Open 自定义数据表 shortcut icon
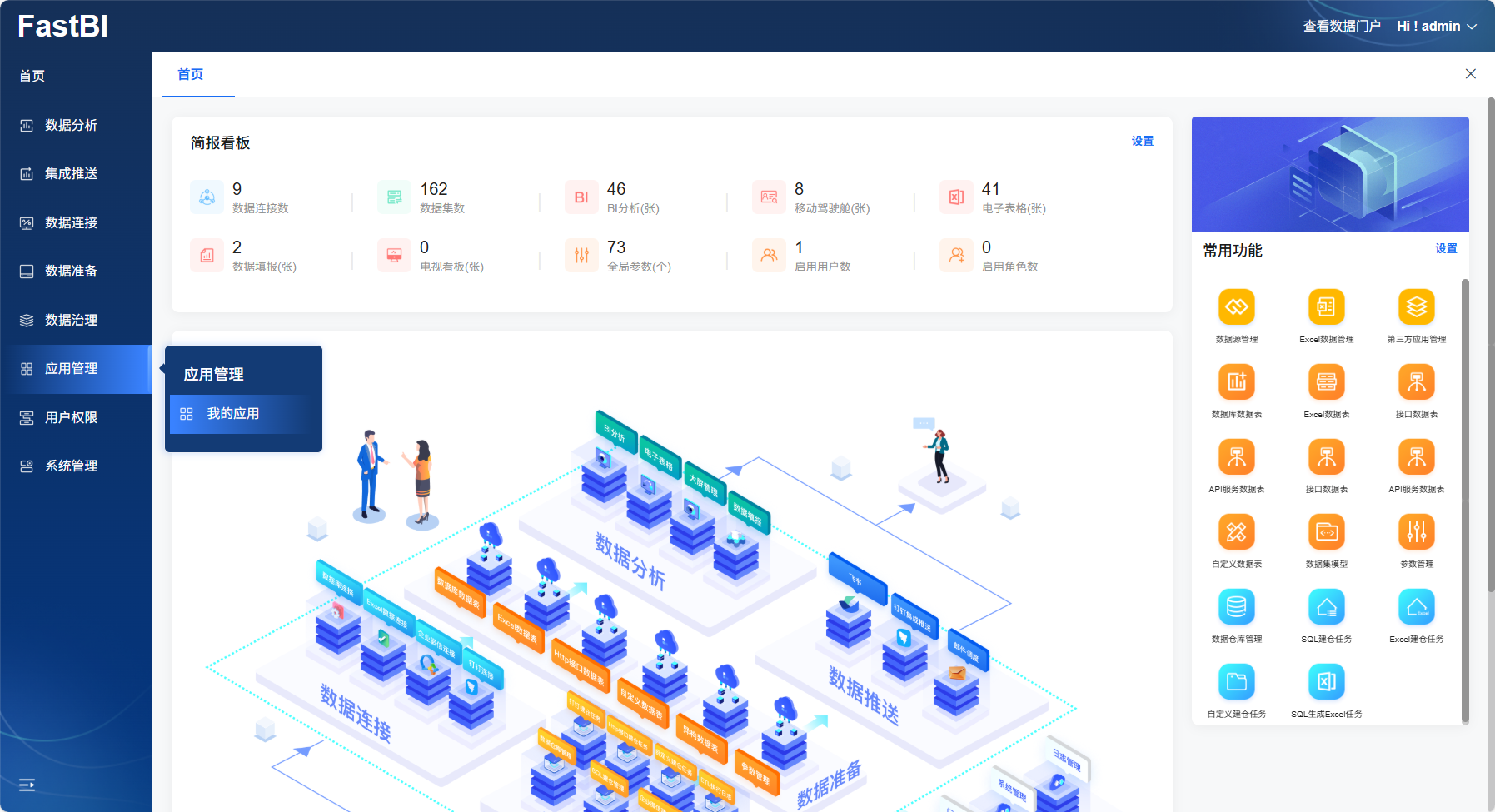This screenshot has height=812, width=1495. tap(1236, 532)
